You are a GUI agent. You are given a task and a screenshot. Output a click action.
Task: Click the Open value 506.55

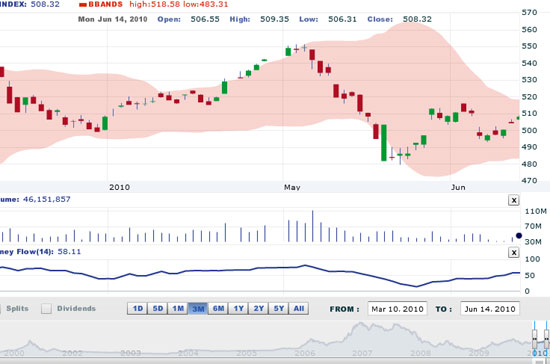205,19
